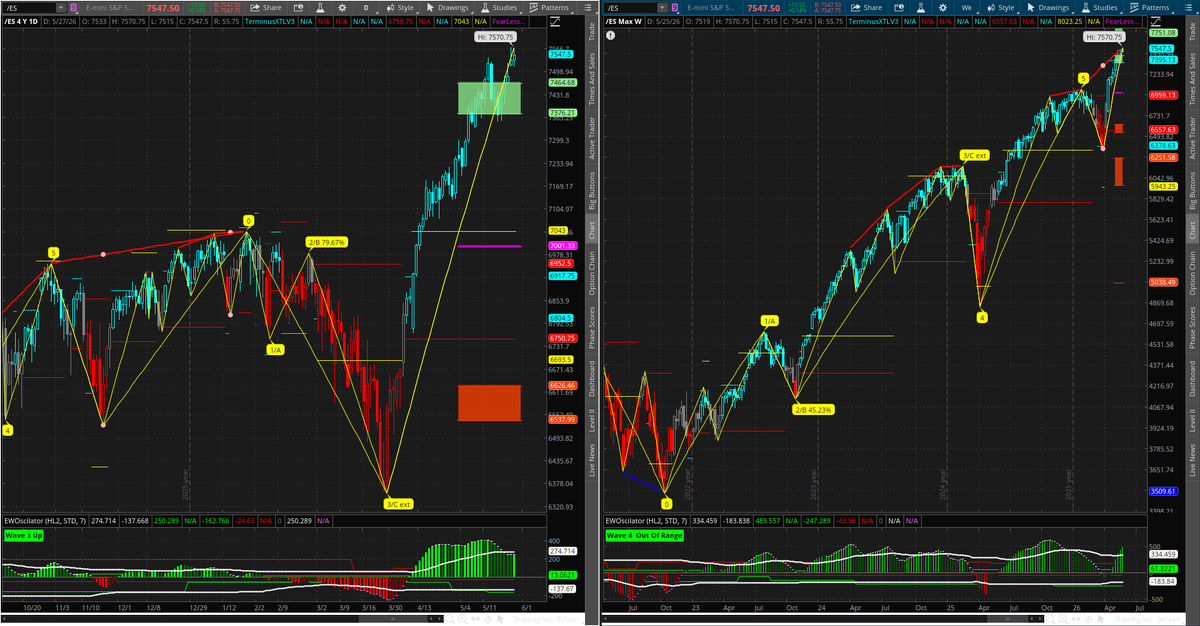Click the exclamation alert icon in right chart
The width and height of the screenshot is (1200, 626).
(x=611, y=35)
